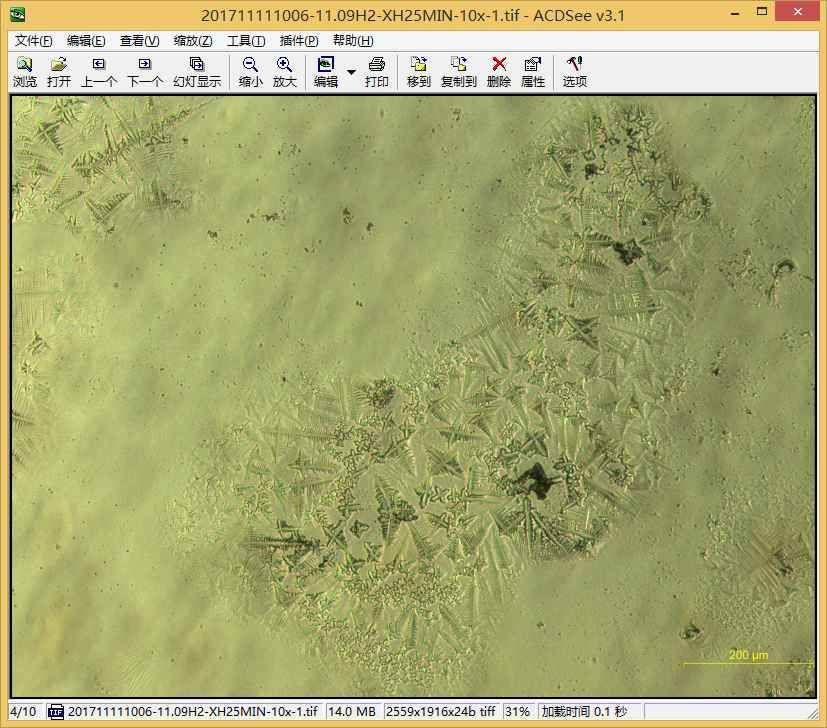Minimize the ACDSee window

point(735,13)
